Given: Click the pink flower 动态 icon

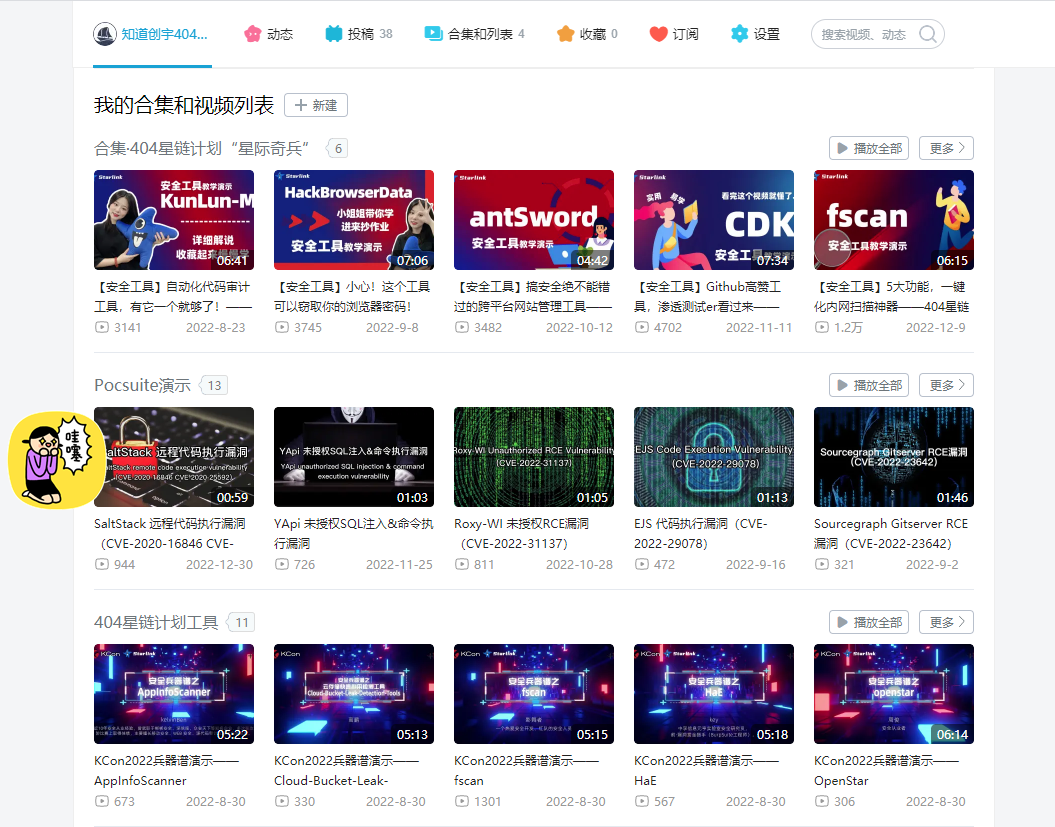Looking at the screenshot, I should 252,34.
